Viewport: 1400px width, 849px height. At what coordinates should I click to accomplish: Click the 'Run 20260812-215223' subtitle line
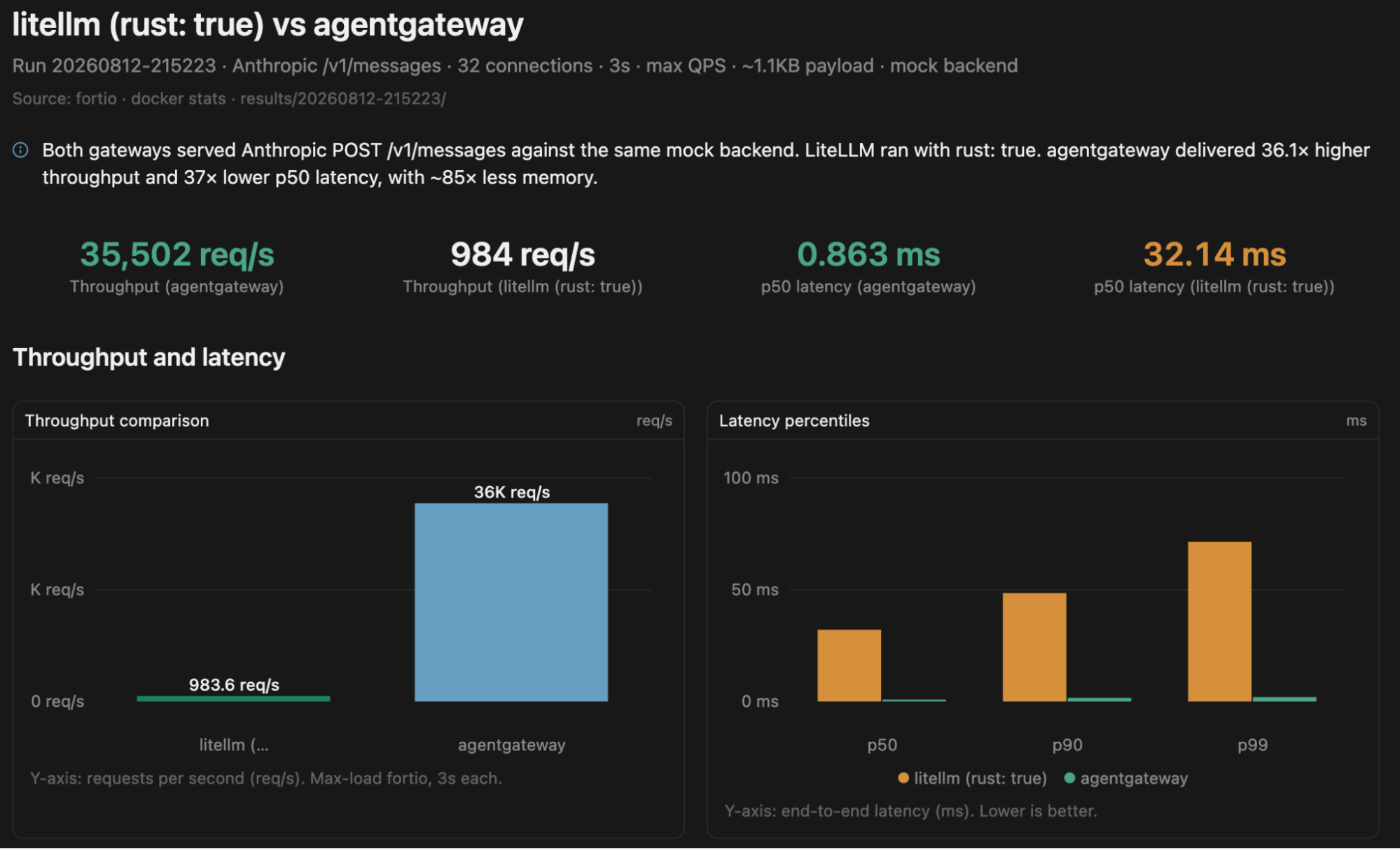click(515, 66)
